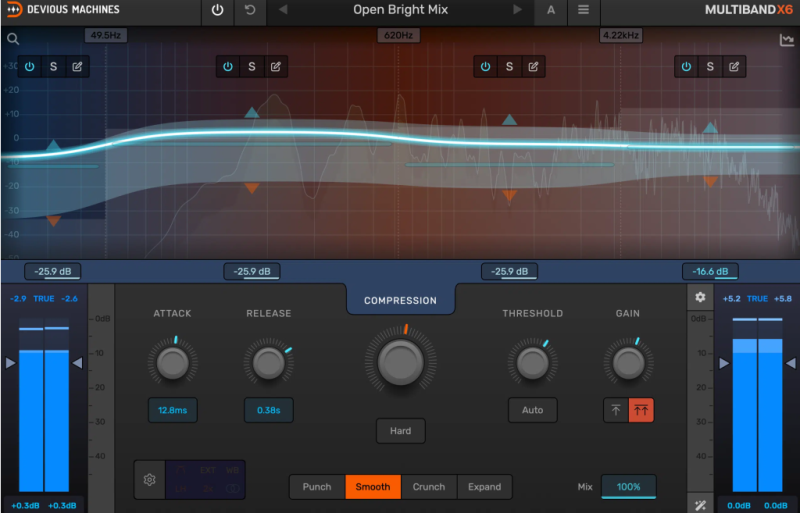The width and height of the screenshot is (800, 513).
Task: Click the second band -25.9 dB threshold value
Action: point(252,272)
